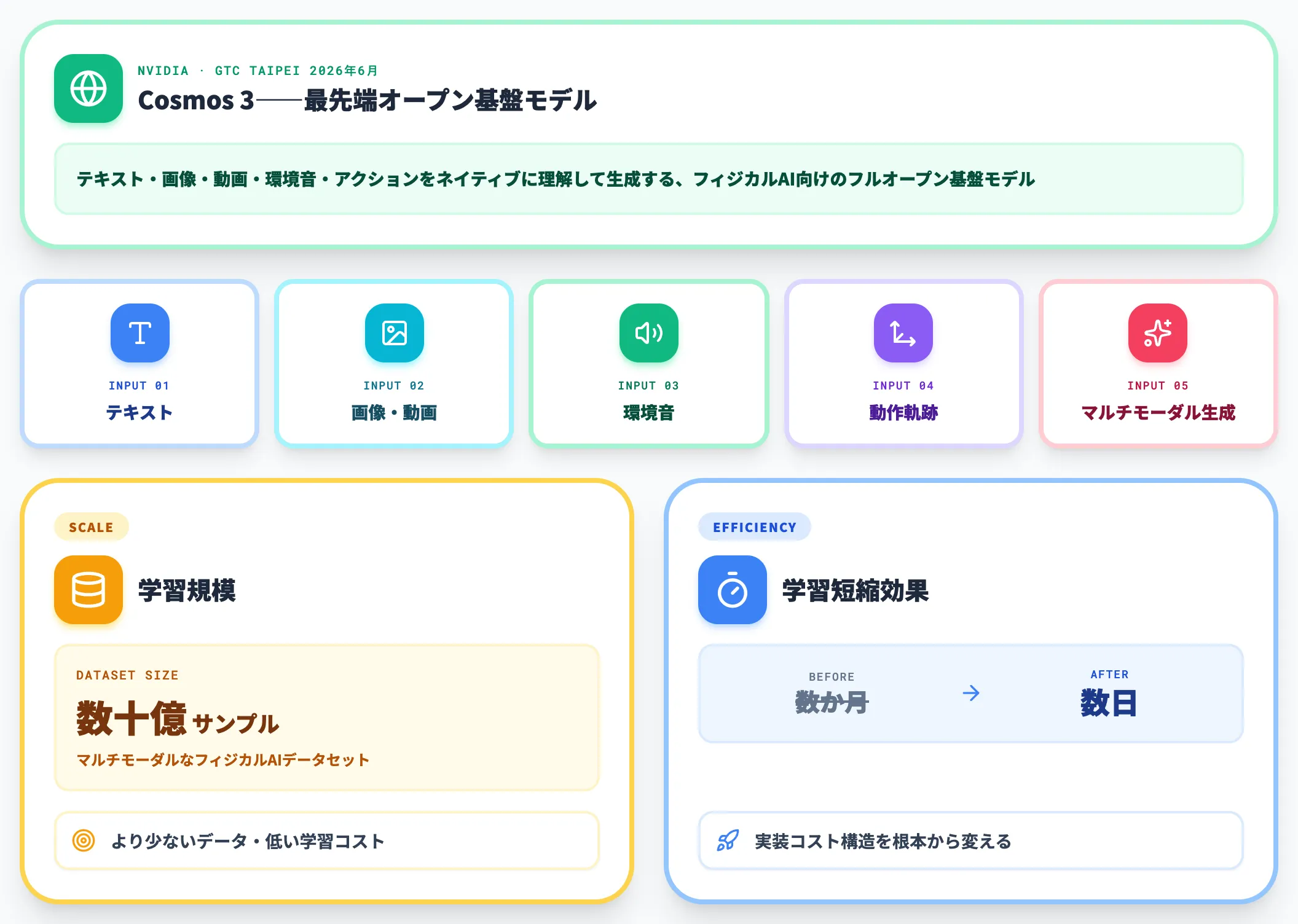Click the NVIDIA · GTC TAIPEI 2026年6月 line

(258, 71)
